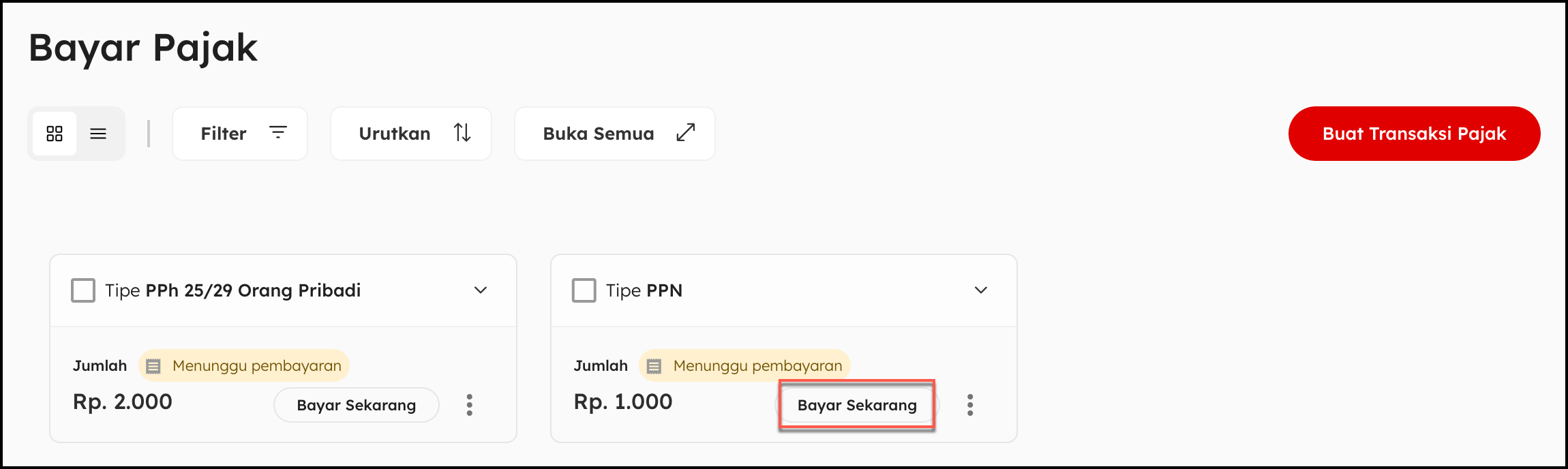
Task: Click Menunggu pembayaran badge on PPN card
Action: click(757, 366)
